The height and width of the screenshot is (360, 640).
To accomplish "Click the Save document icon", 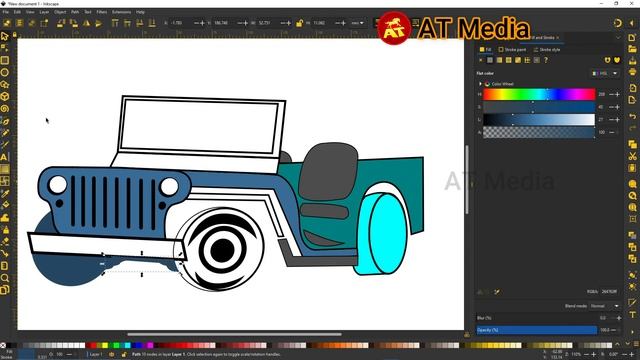I will point(632,61).
